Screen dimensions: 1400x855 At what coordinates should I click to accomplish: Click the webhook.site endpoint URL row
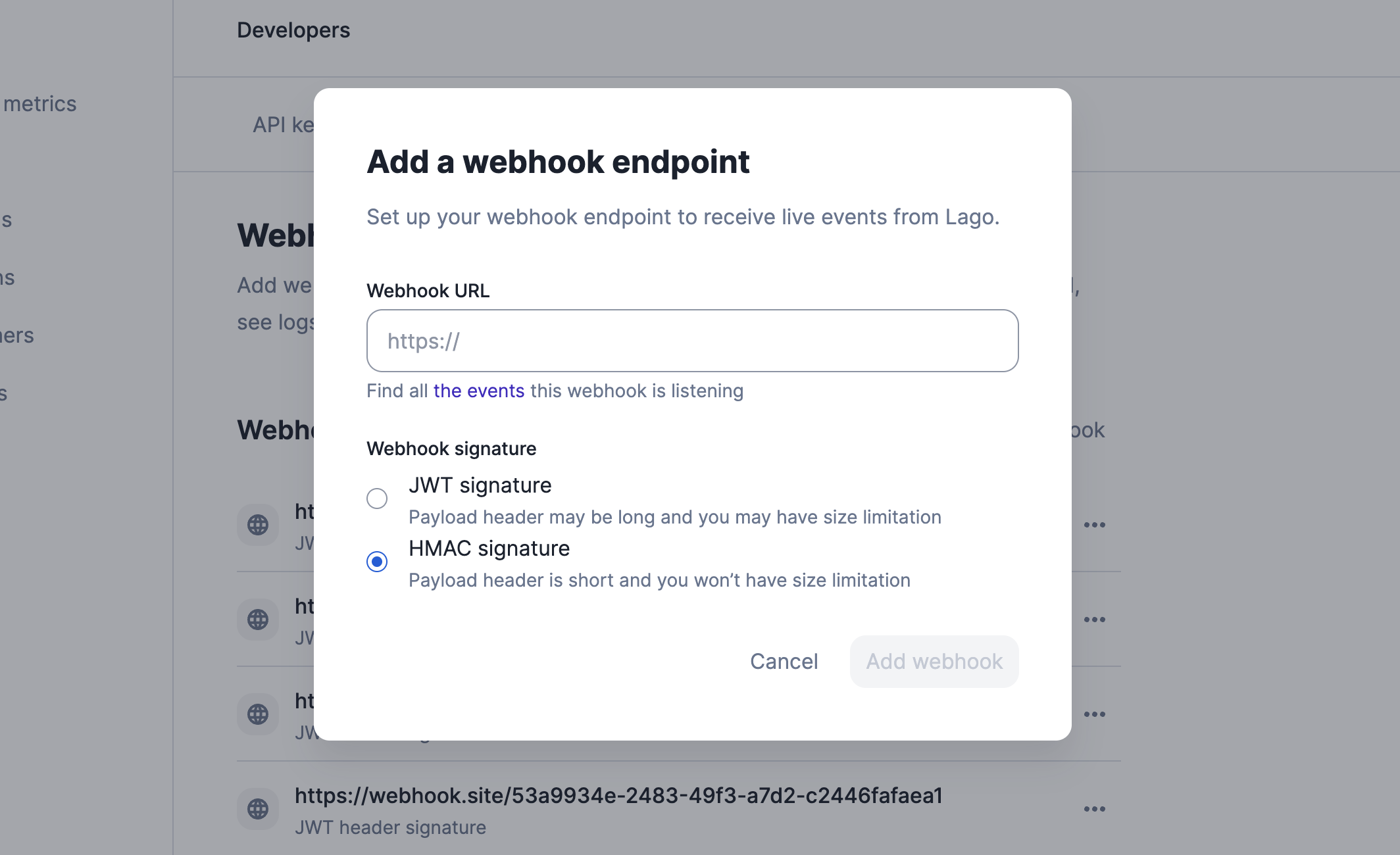coord(679,809)
